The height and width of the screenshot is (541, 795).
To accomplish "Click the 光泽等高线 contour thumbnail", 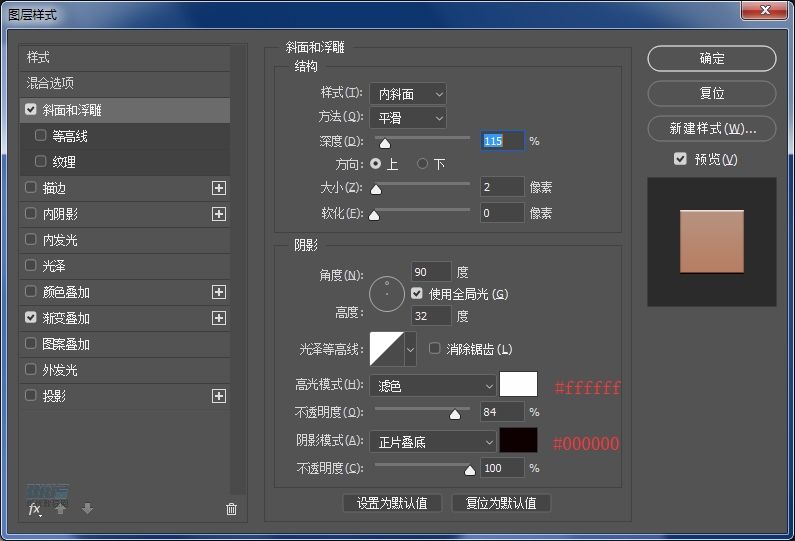I will (387, 349).
